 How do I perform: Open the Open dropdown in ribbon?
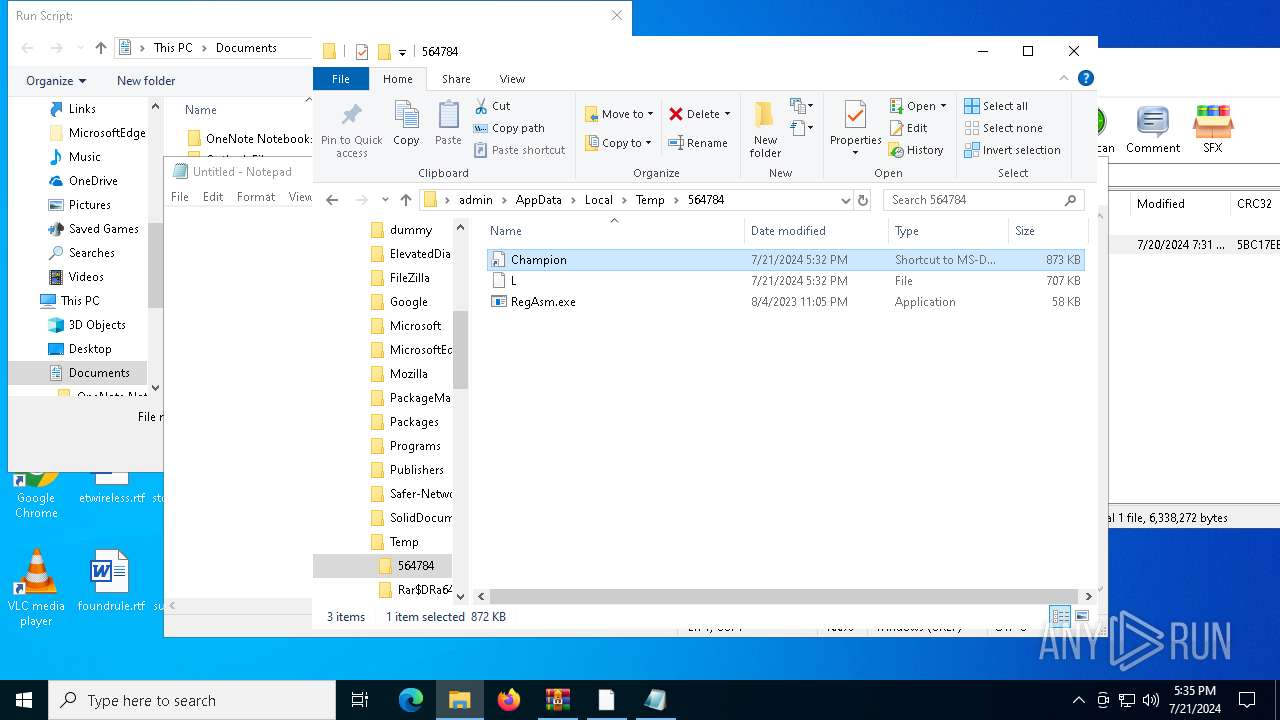(x=917, y=106)
